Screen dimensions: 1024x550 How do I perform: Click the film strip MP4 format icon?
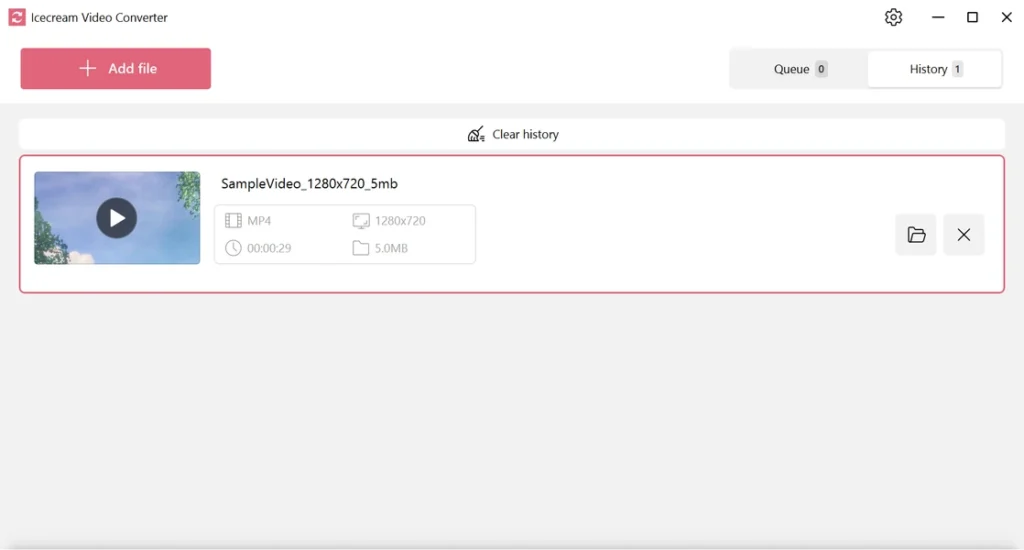(x=233, y=220)
